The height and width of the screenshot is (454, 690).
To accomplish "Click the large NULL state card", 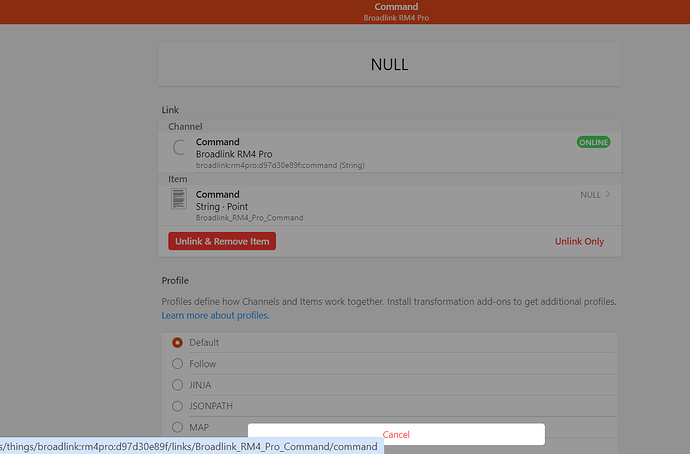I will click(x=389, y=64).
